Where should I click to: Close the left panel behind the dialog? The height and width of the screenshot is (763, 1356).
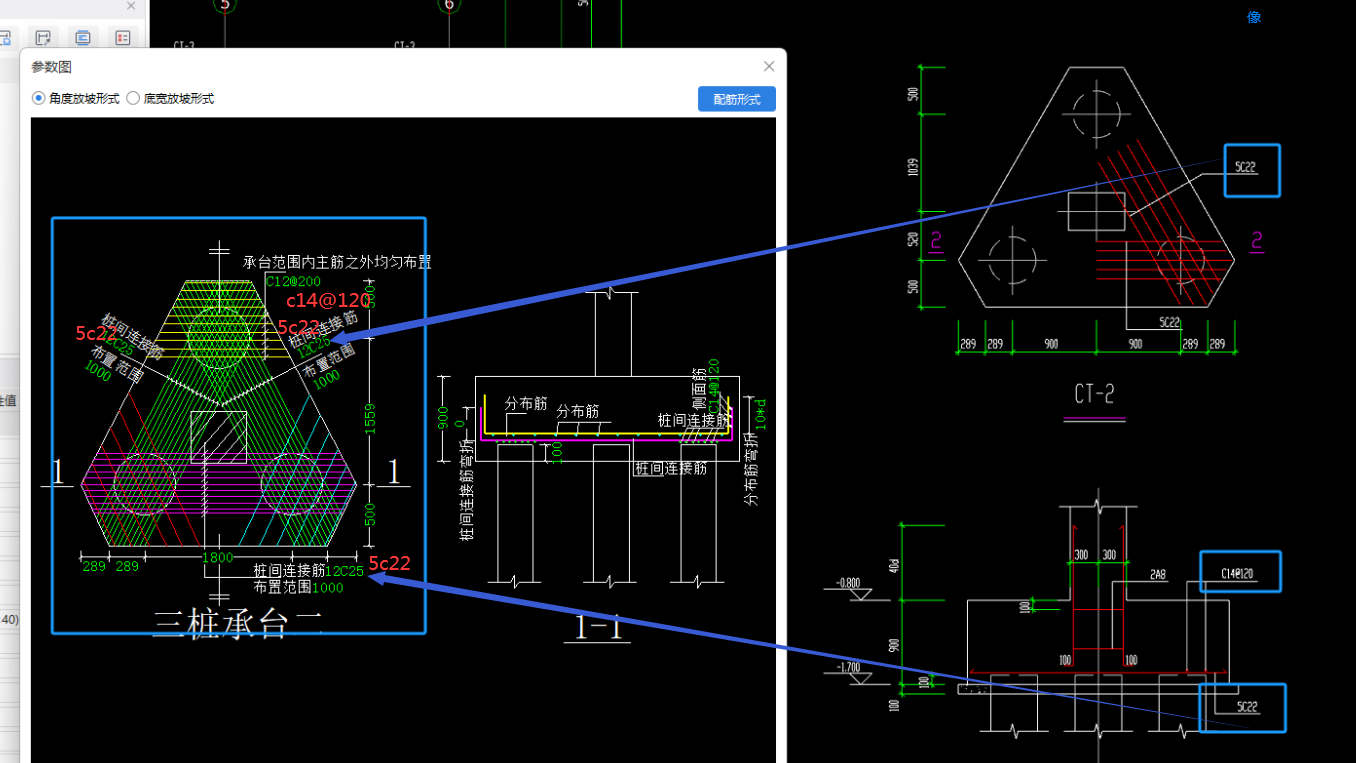[131, 6]
